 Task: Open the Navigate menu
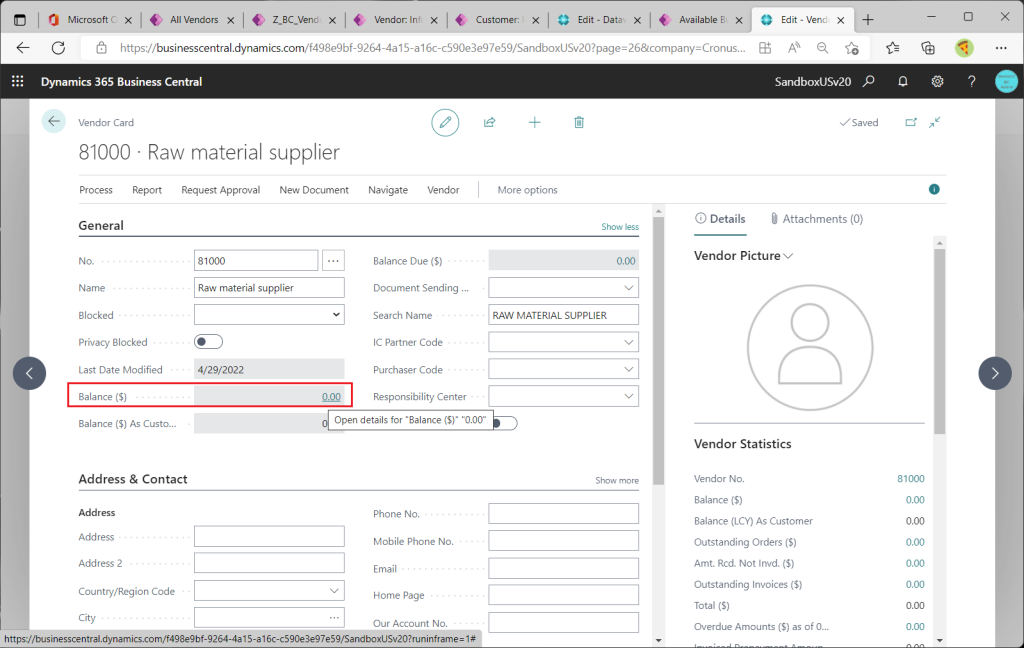(x=388, y=190)
